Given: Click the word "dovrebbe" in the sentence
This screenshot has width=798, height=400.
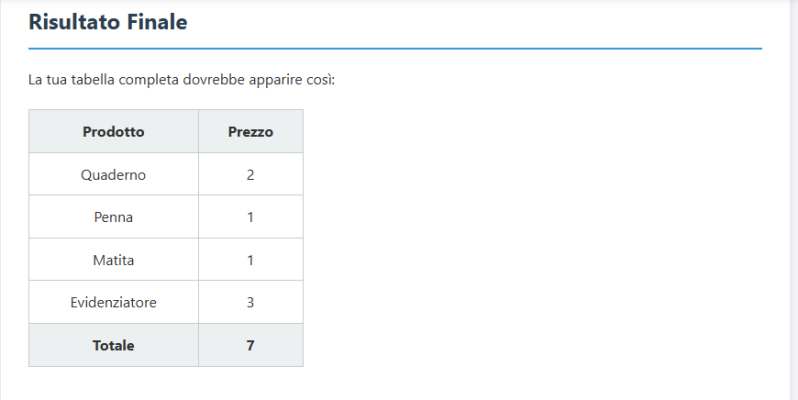Looking at the screenshot, I should [x=214, y=79].
